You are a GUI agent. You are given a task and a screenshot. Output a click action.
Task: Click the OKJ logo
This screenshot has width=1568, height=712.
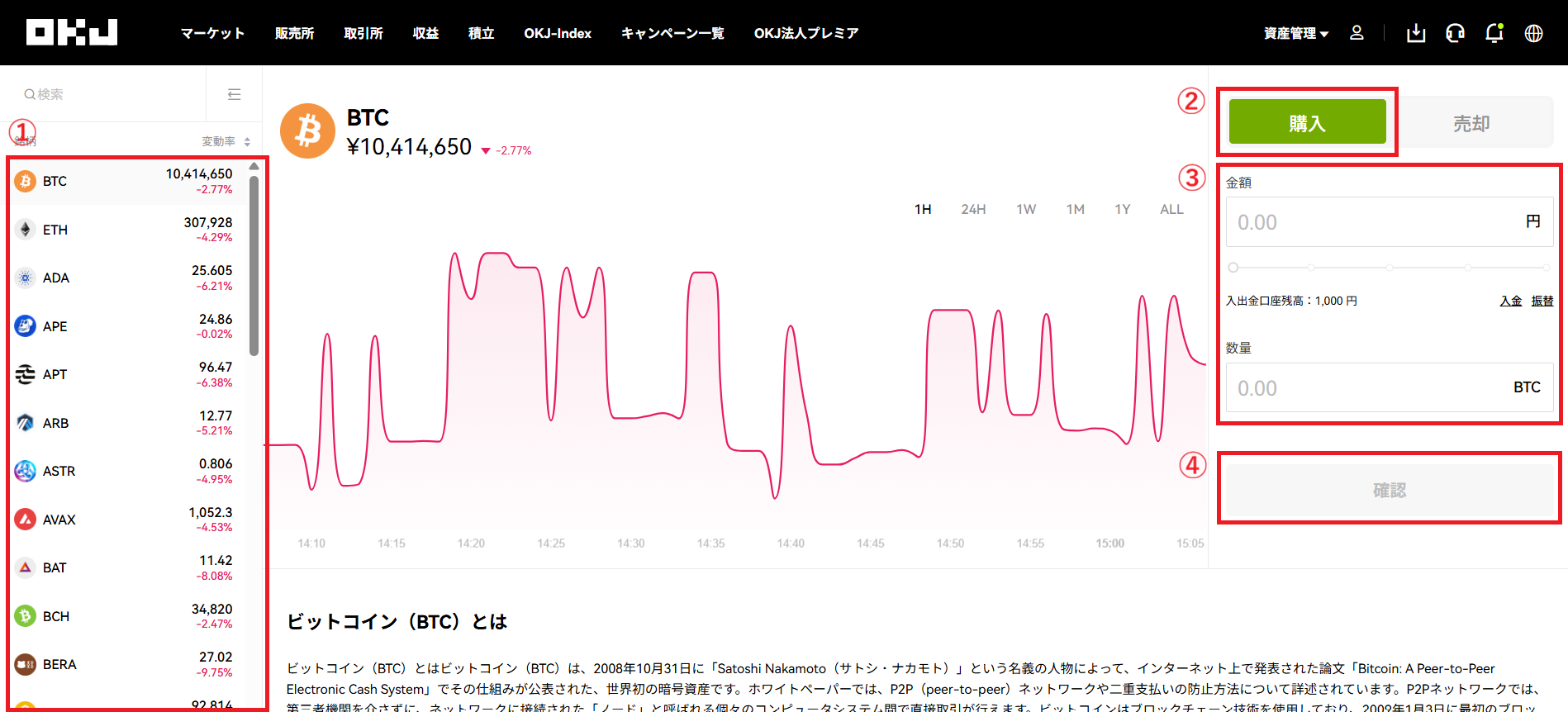[x=72, y=32]
